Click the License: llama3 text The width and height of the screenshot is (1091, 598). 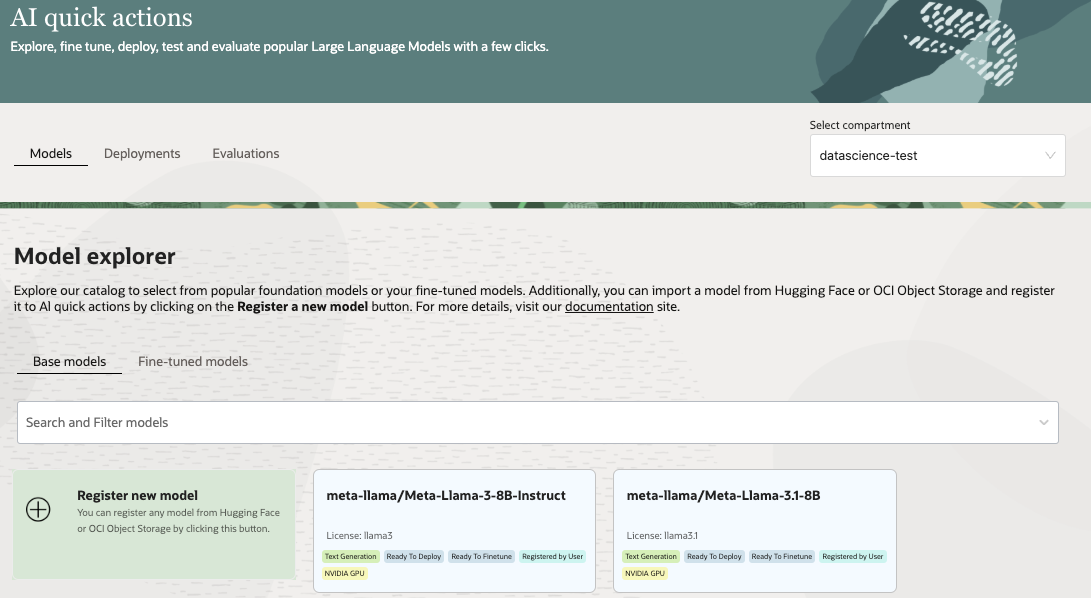click(360, 535)
